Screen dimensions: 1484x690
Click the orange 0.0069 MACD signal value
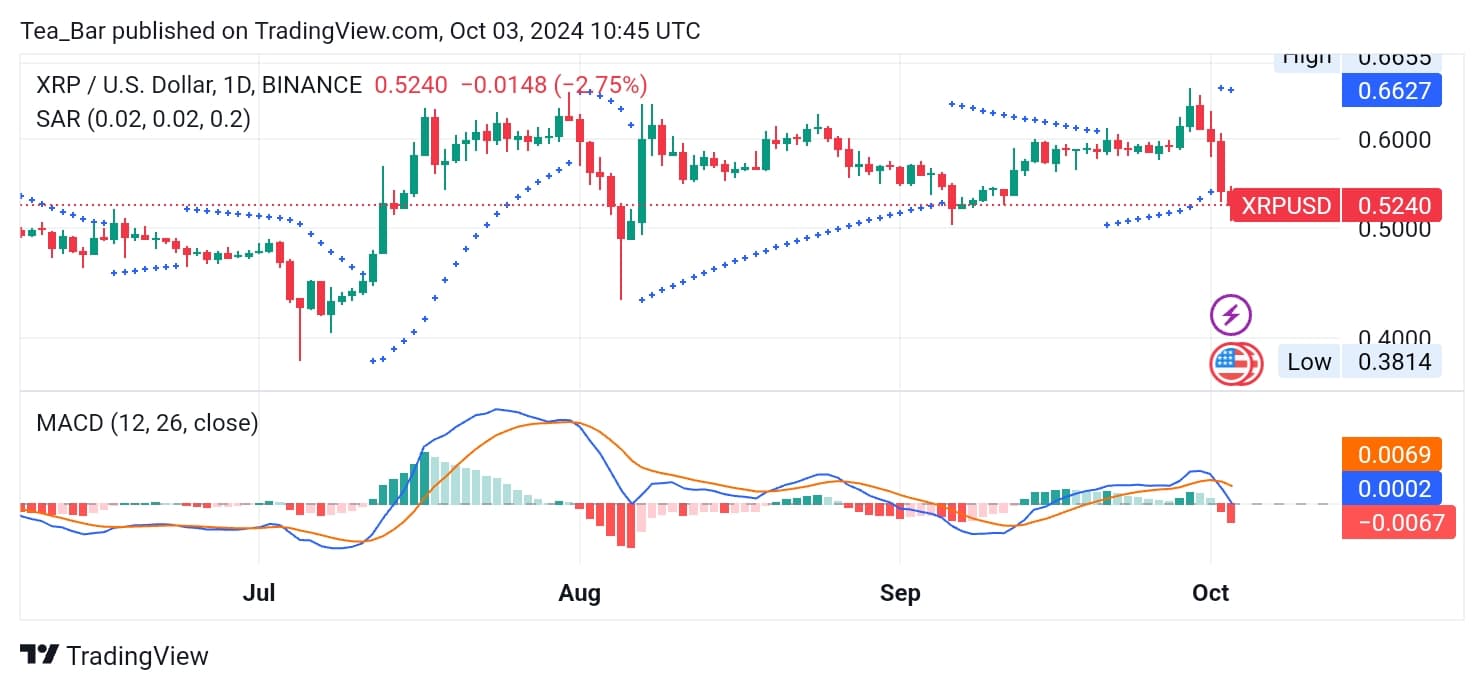tap(1393, 455)
